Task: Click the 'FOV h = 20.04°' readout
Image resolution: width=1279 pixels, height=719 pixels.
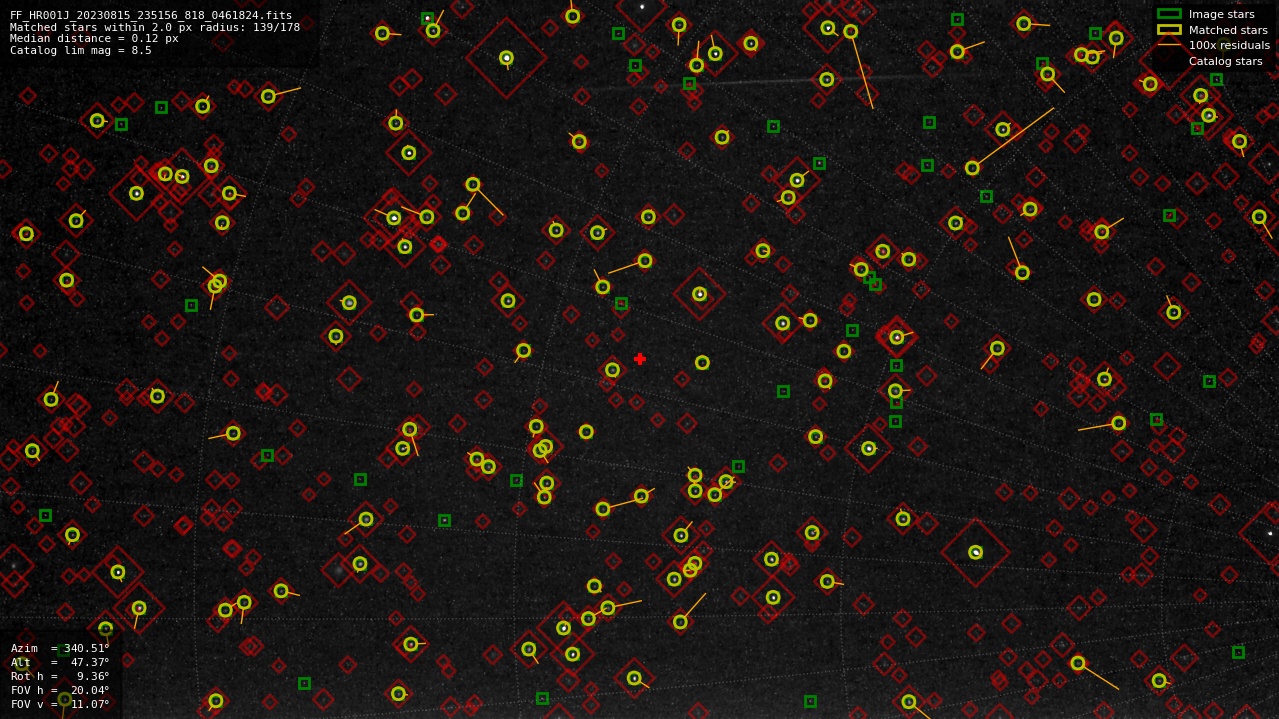Action: click(60, 690)
